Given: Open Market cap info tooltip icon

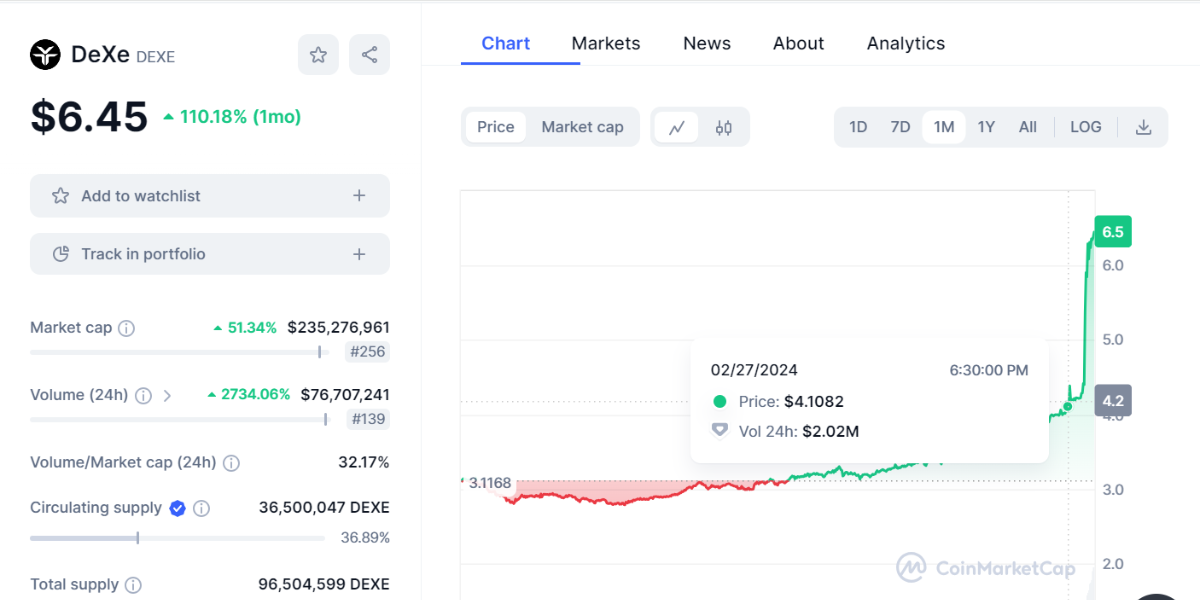Looking at the screenshot, I should click(126, 328).
